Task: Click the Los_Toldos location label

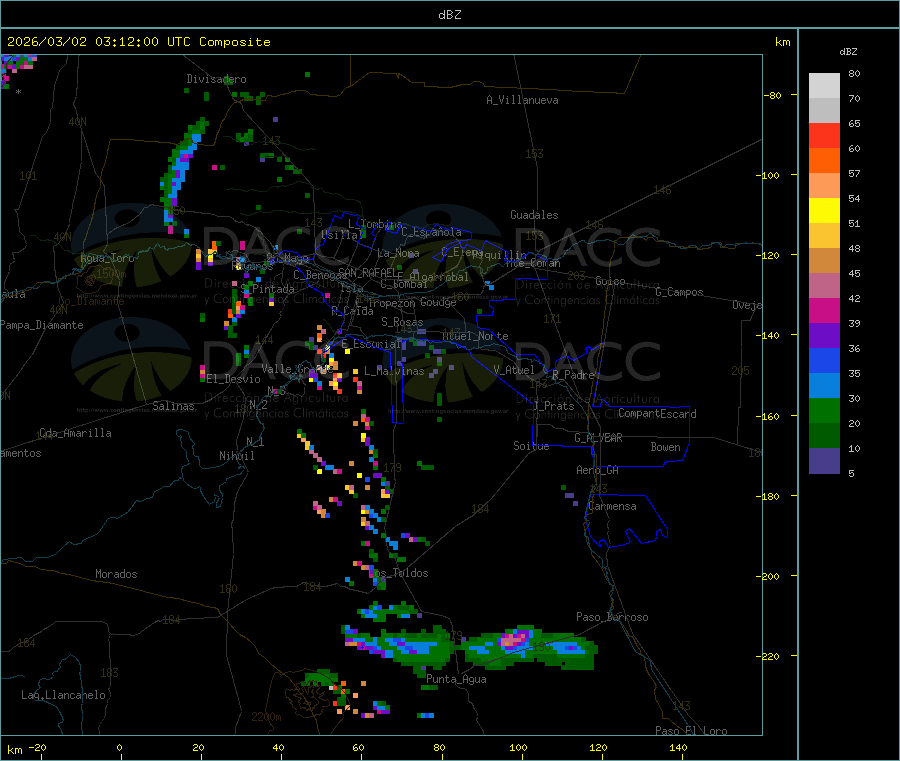Action: (x=400, y=573)
